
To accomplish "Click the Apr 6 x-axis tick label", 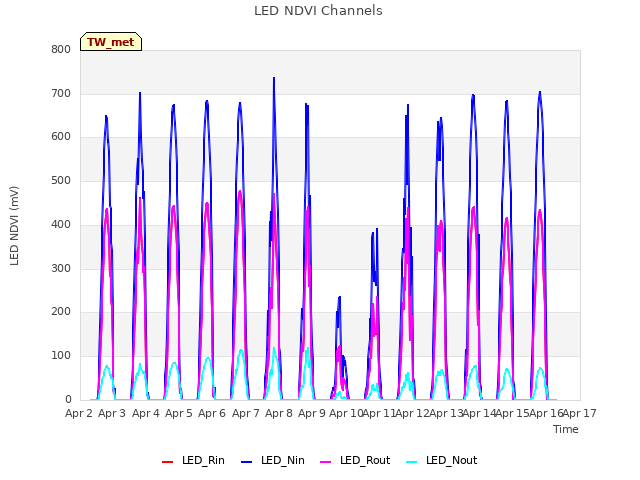I will click(x=212, y=413).
